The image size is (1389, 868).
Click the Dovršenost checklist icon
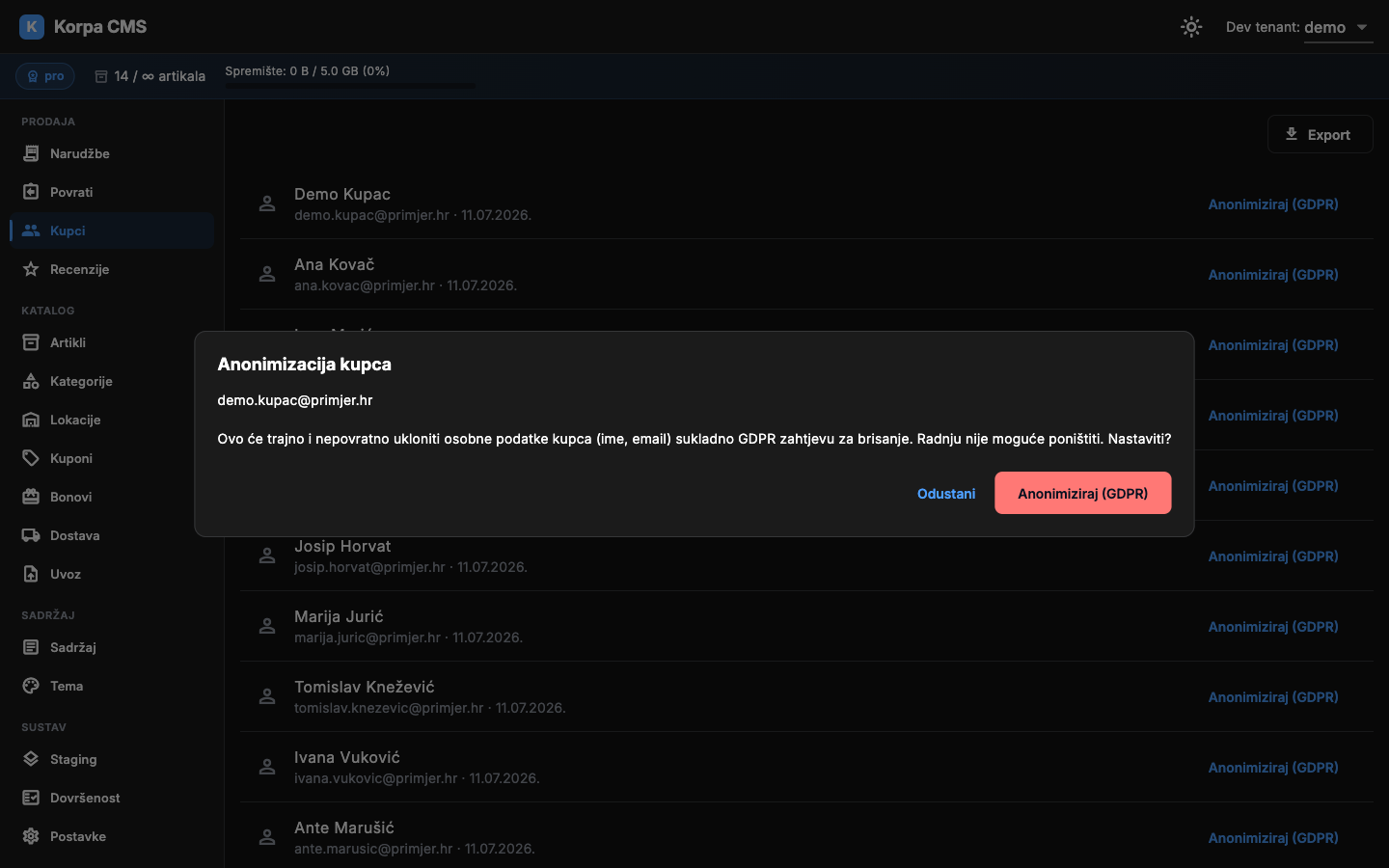(31, 798)
